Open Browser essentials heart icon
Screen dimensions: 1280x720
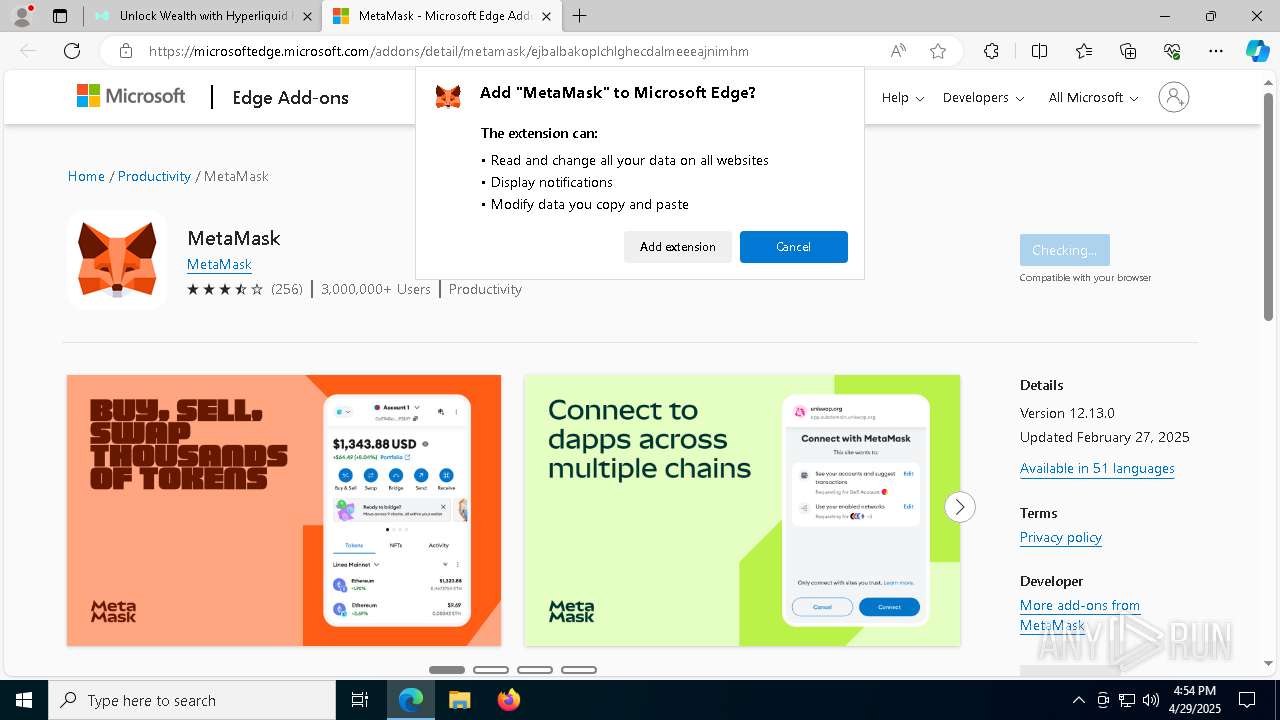point(1172,51)
